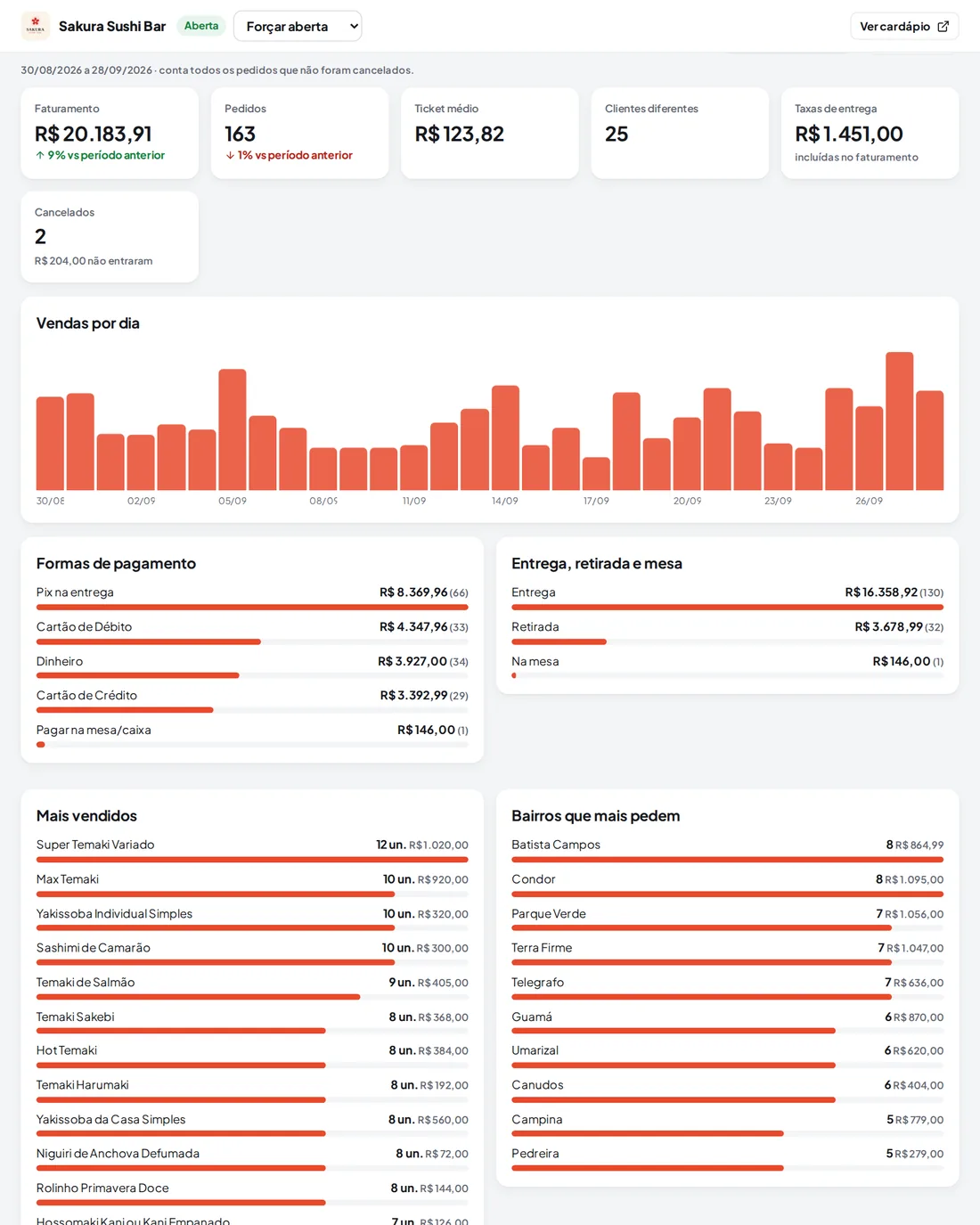Click the "Dinheiro" payment row label
Viewport: 980px width, 1225px height.
click(60, 661)
